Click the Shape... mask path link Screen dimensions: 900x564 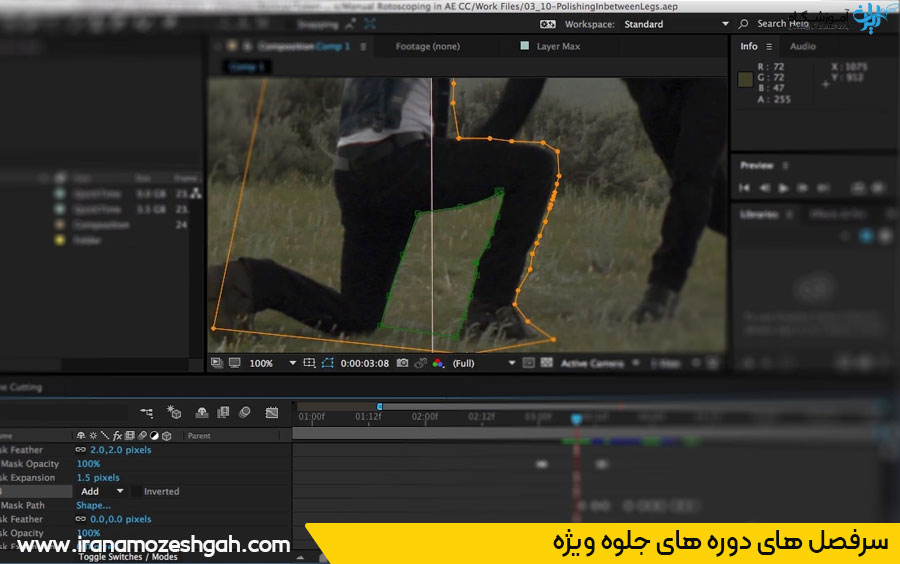pyautogui.click(x=93, y=505)
